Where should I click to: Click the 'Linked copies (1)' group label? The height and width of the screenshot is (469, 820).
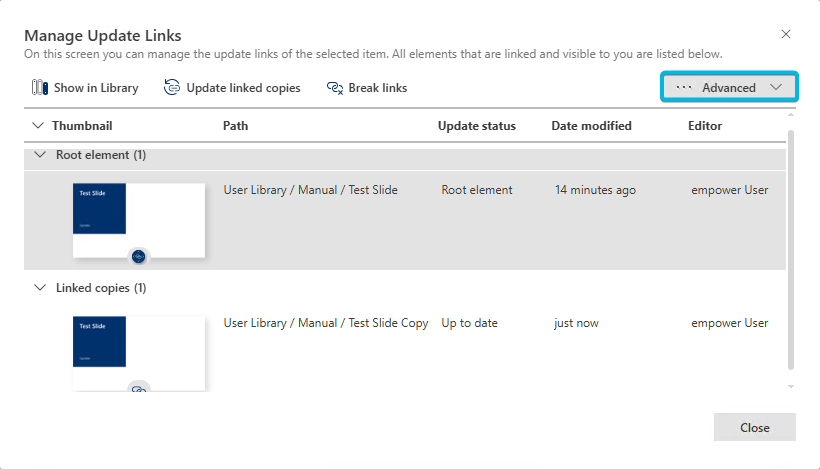click(101, 288)
